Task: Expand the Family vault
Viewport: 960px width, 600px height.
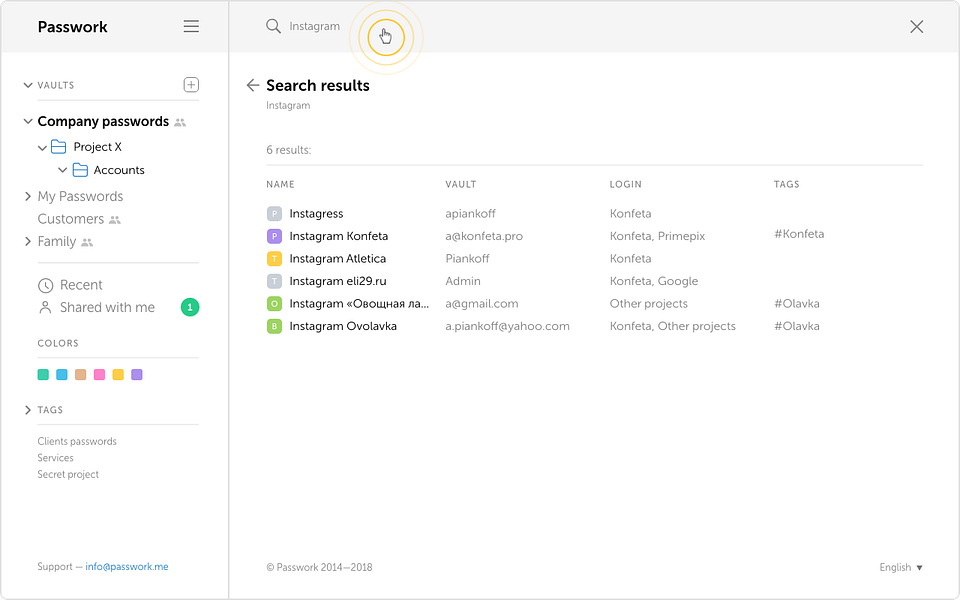Action: click(x=28, y=241)
